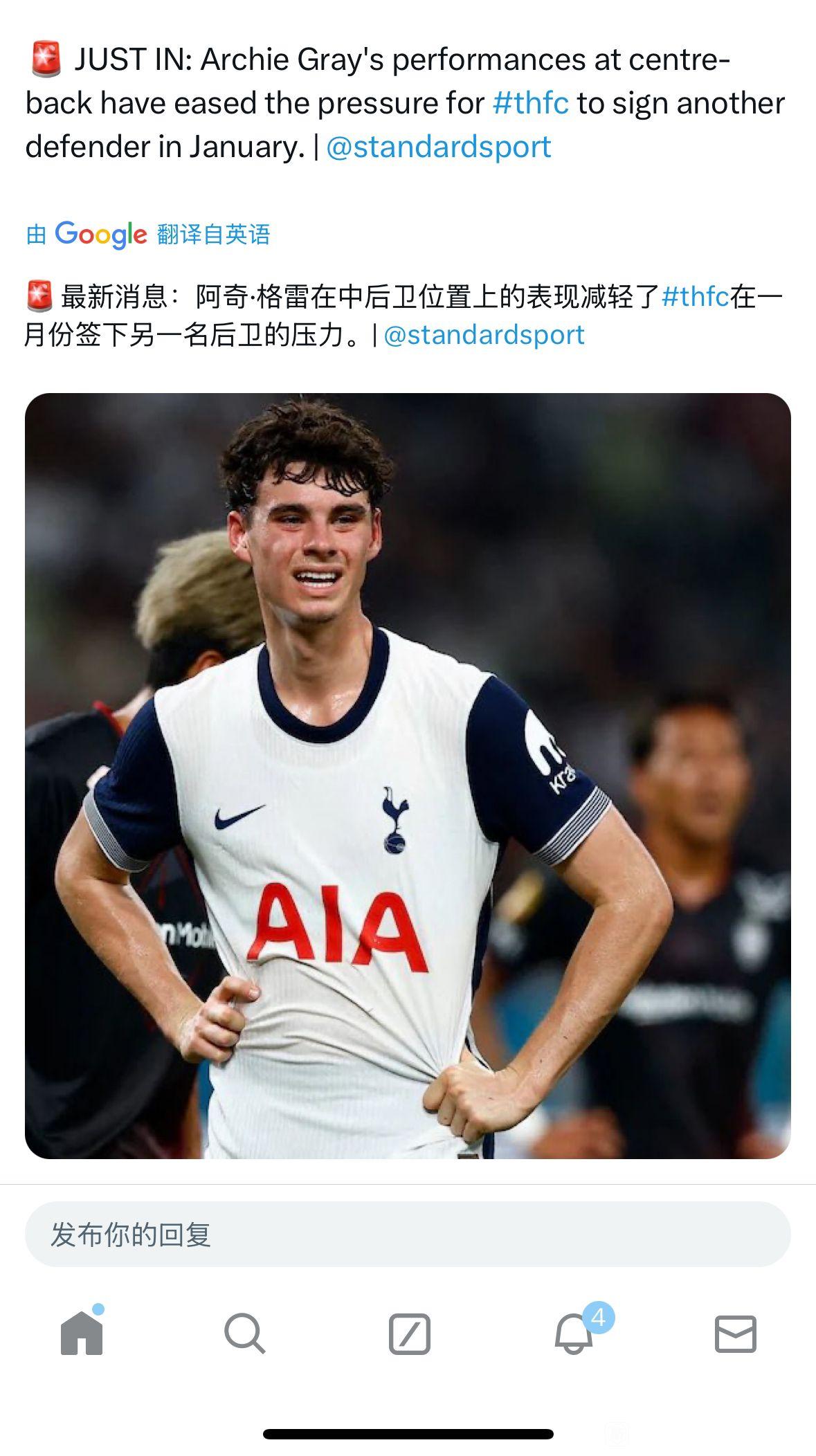Open the notifications bell tab
This screenshot has height=1456, width=816.
point(573,1334)
